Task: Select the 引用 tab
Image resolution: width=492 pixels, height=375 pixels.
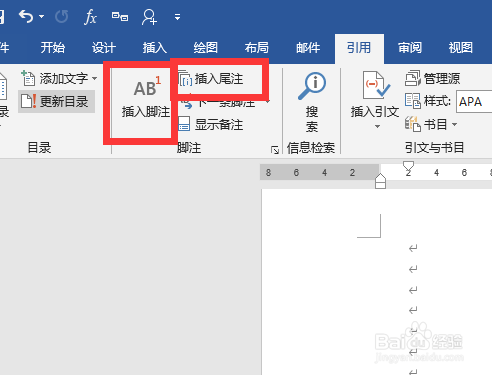Action: pos(359,48)
